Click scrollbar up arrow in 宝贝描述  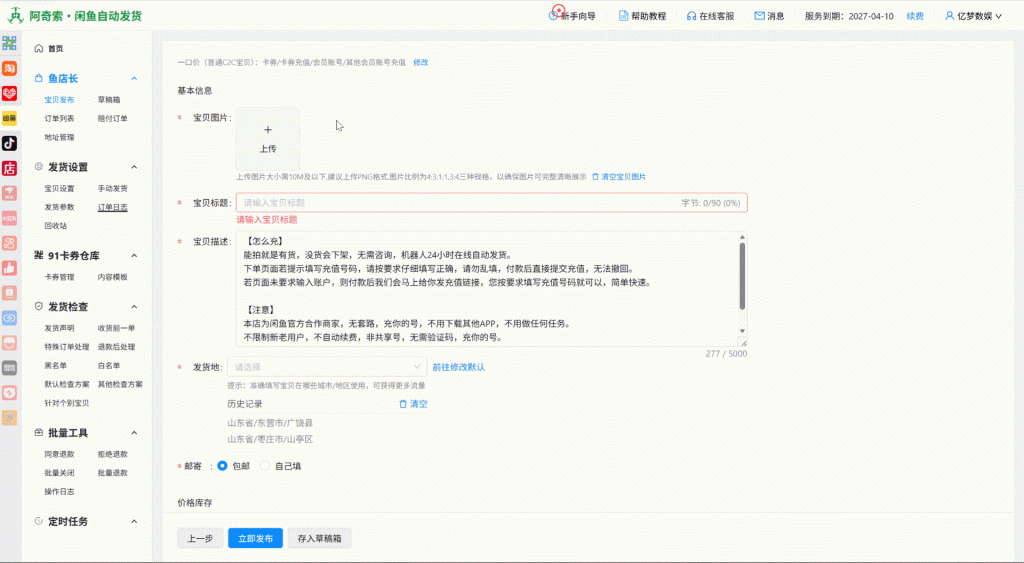click(x=742, y=237)
